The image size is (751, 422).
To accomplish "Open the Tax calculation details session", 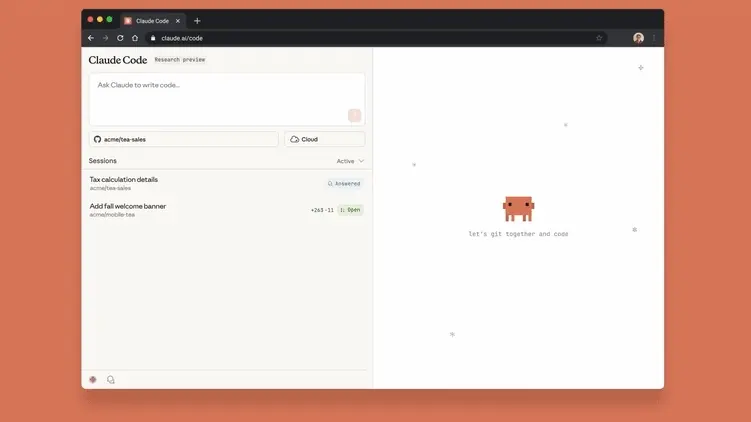I will [227, 183].
